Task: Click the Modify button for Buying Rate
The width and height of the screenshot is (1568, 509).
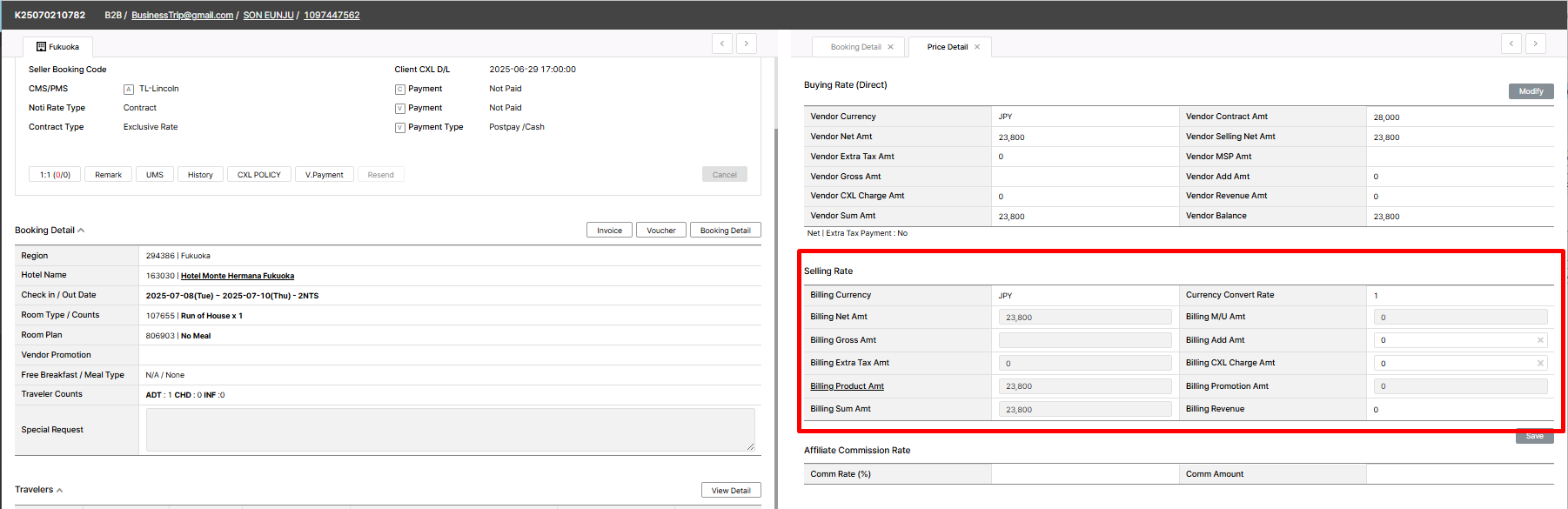Action: tap(1531, 91)
